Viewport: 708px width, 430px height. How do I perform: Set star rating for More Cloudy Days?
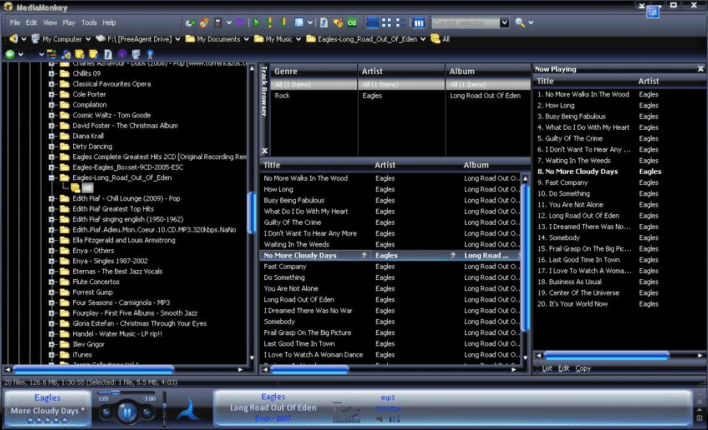click(47, 421)
